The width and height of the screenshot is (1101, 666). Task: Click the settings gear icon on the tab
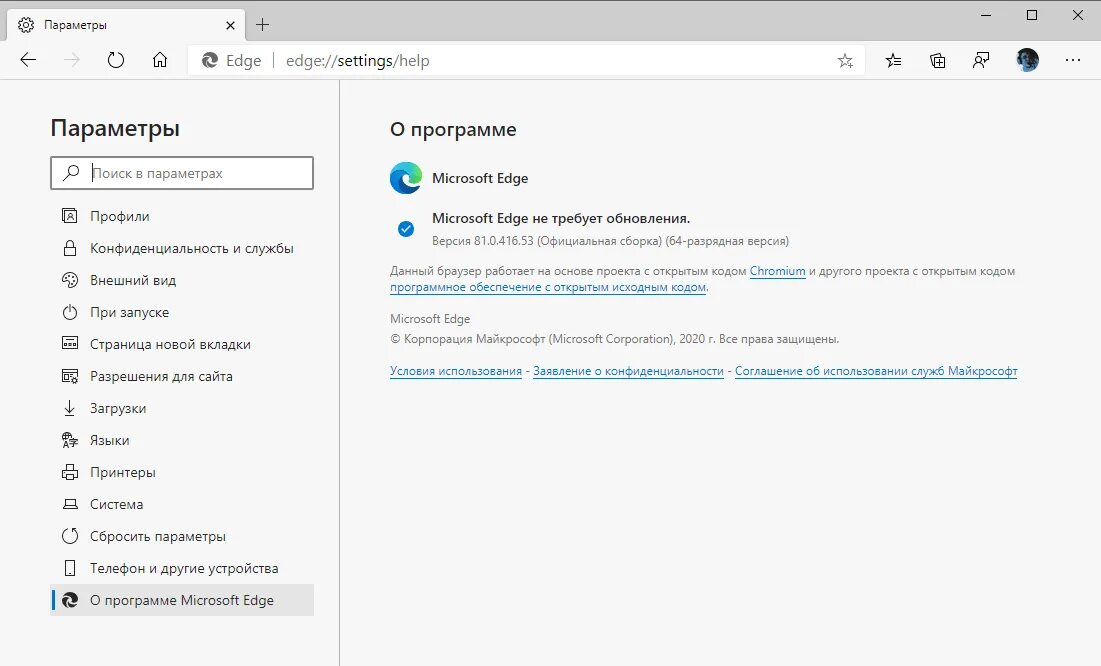point(26,25)
